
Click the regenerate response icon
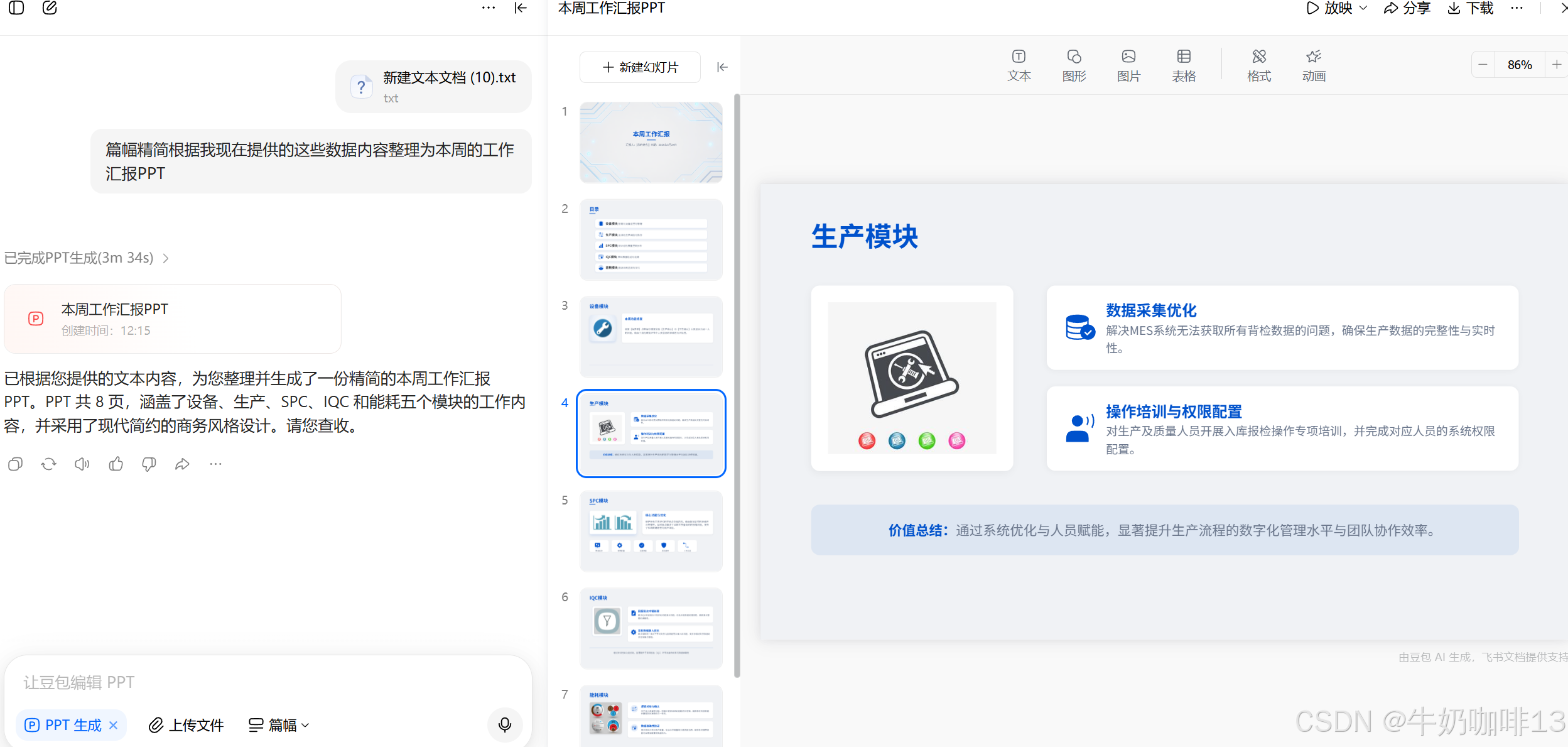[48, 464]
